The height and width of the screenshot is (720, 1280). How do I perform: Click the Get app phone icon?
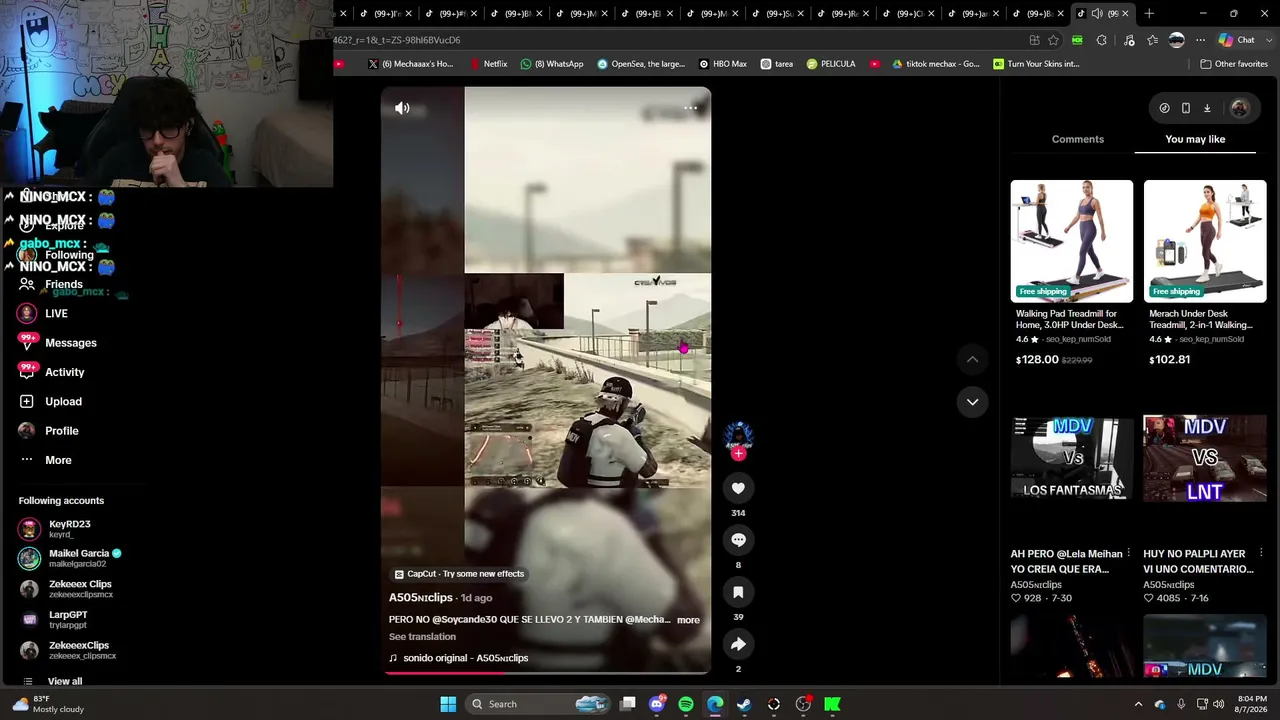1185,108
